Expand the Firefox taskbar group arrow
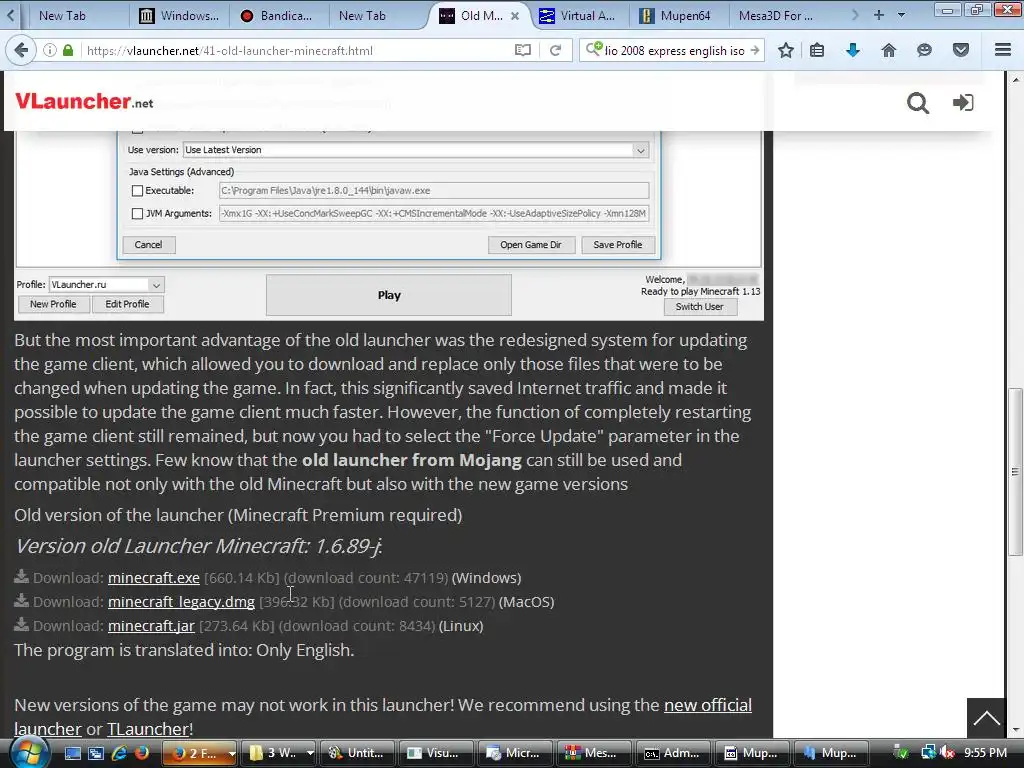The height and width of the screenshot is (768, 1024). (232, 753)
